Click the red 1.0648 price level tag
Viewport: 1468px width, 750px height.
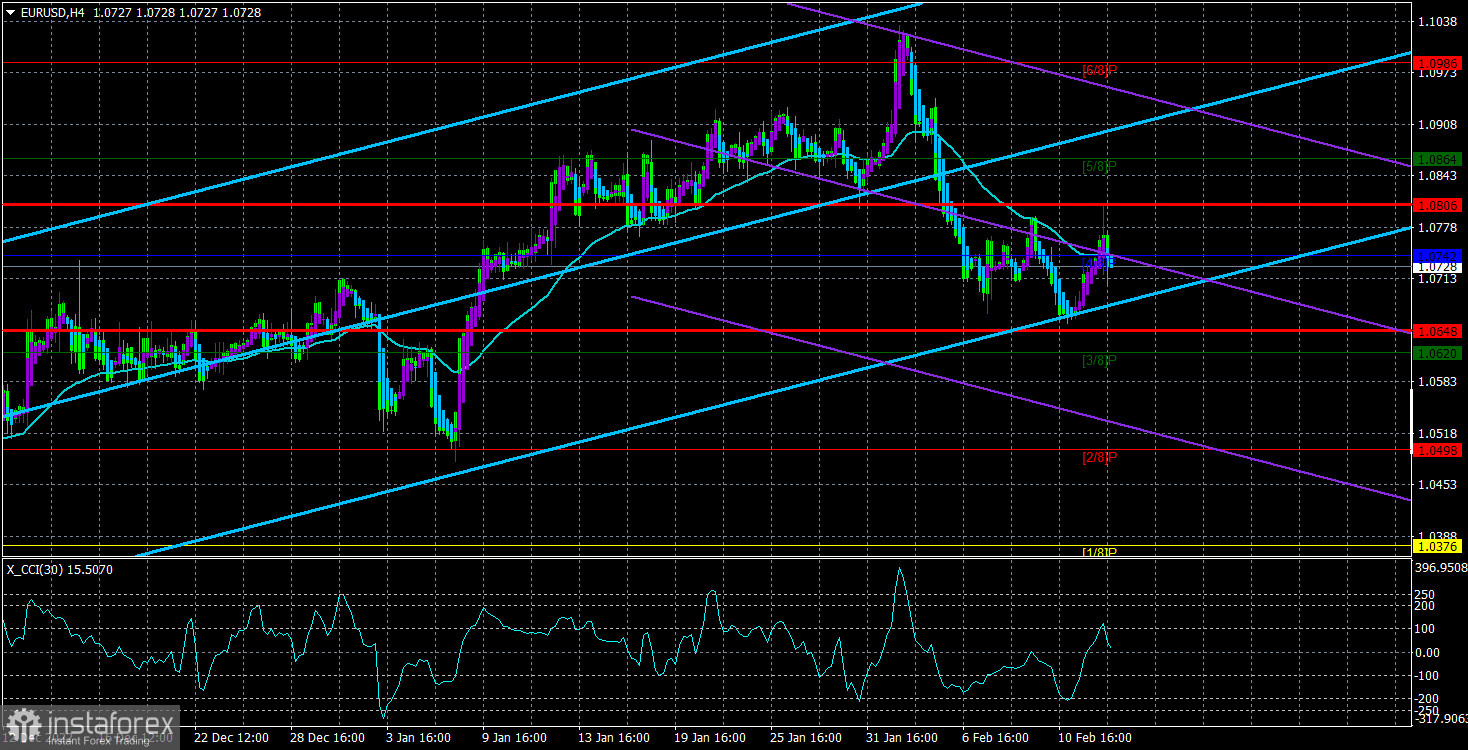pyautogui.click(x=1439, y=330)
